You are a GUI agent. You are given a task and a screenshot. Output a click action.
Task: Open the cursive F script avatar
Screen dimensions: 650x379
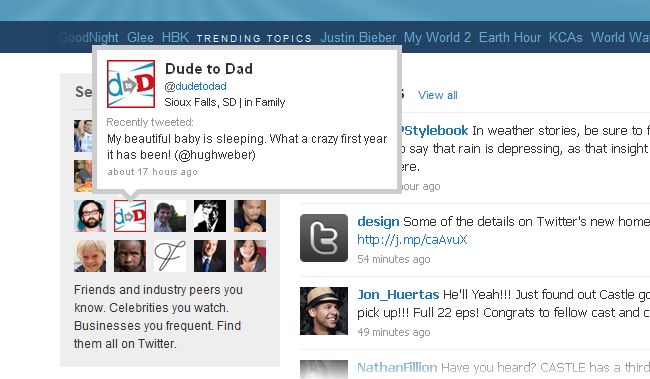170,256
